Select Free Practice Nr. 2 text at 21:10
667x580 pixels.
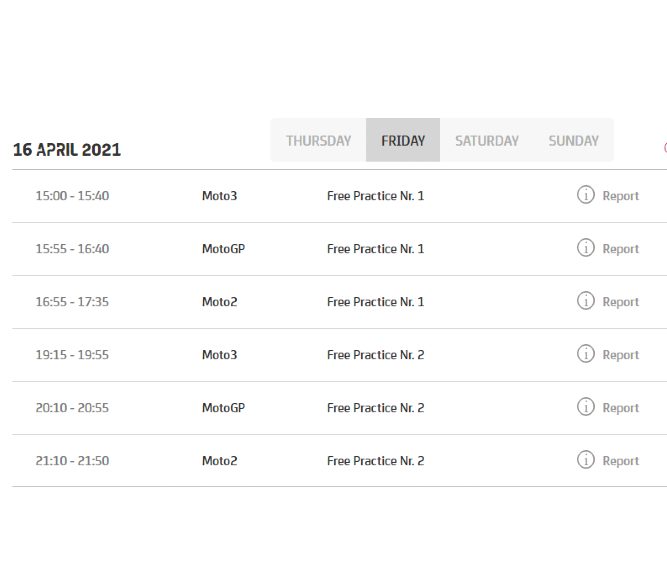click(375, 461)
